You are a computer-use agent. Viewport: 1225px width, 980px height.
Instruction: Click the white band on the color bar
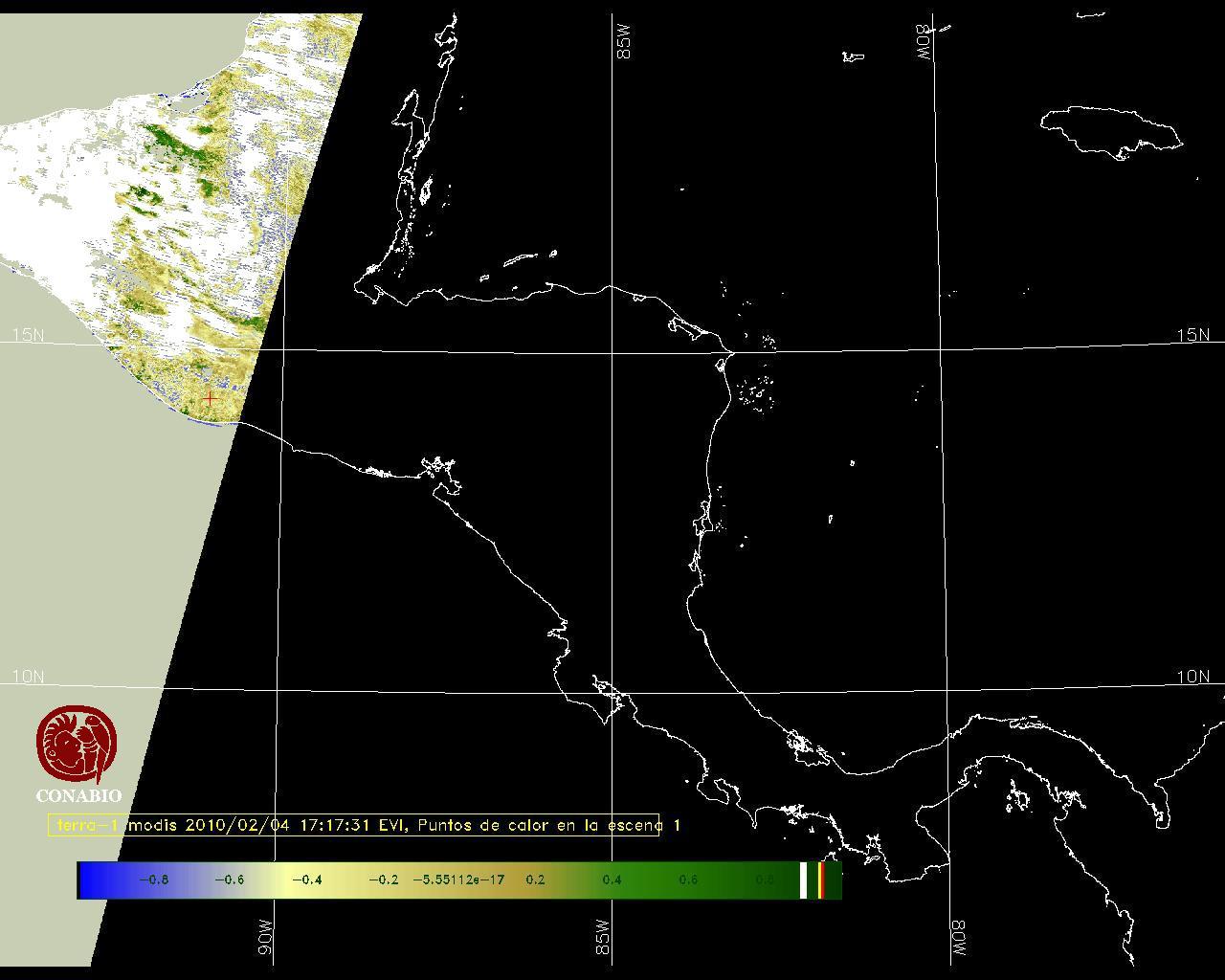[x=803, y=880]
